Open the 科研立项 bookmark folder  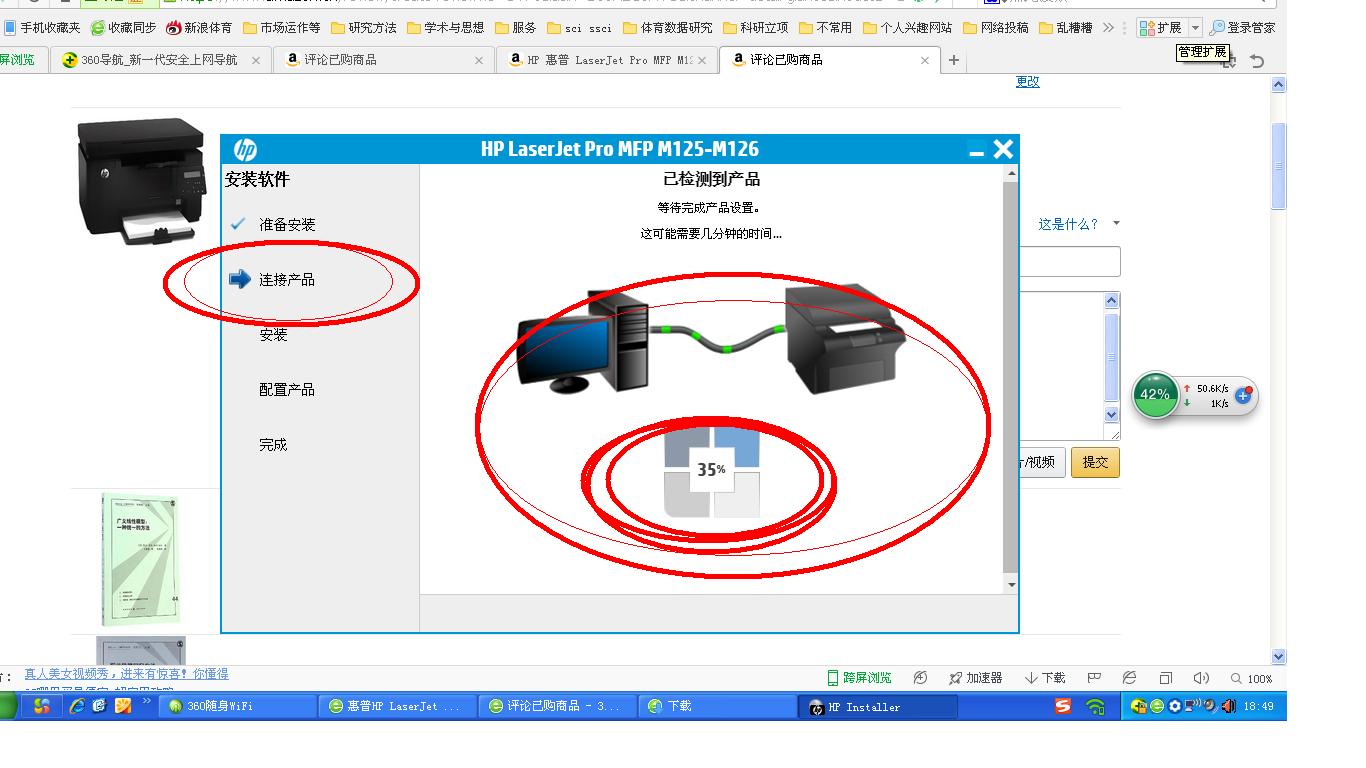point(756,28)
